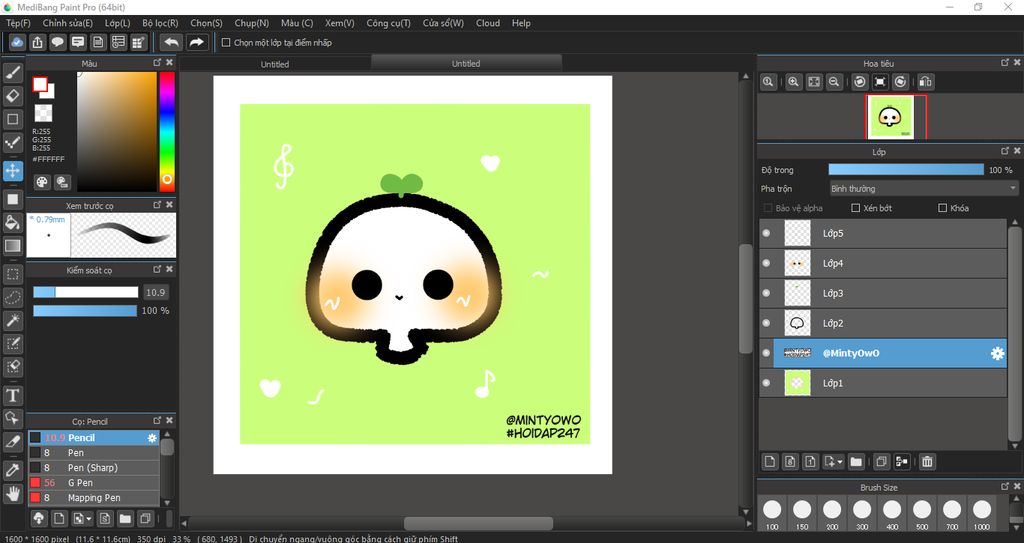The width and height of the screenshot is (1024, 543).
Task: Select the rectangular Select tool
Action: [12, 274]
